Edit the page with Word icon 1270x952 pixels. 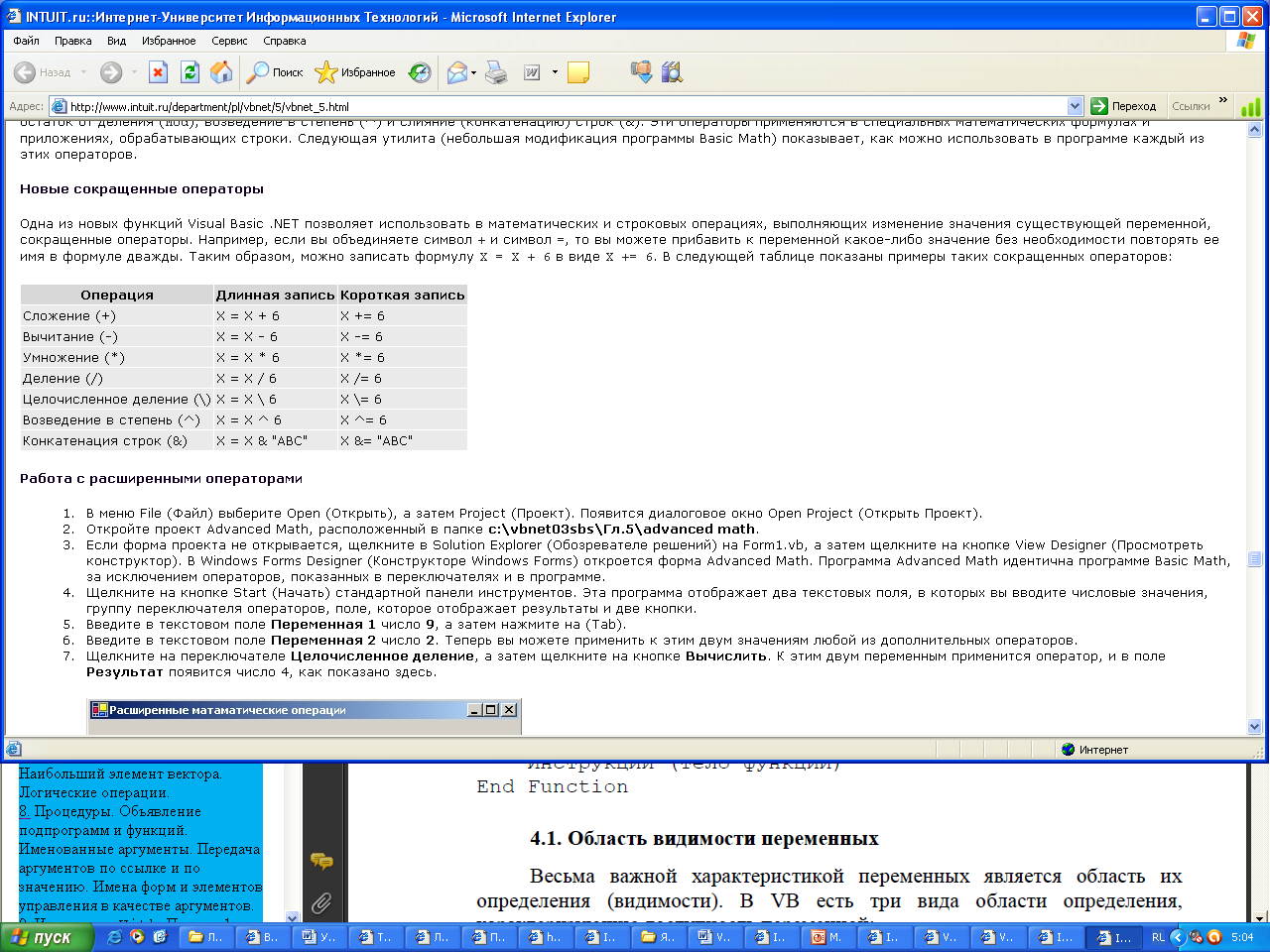[532, 72]
